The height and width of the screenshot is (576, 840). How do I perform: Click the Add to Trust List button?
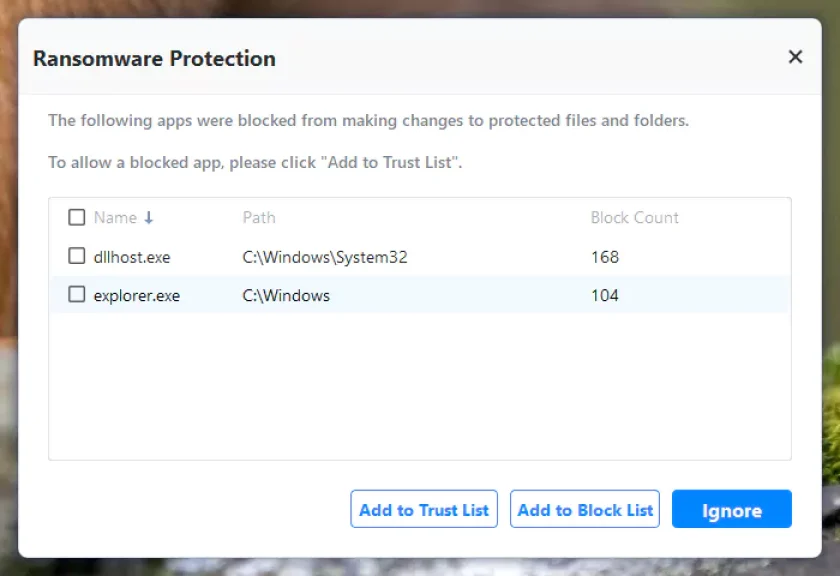tap(423, 509)
